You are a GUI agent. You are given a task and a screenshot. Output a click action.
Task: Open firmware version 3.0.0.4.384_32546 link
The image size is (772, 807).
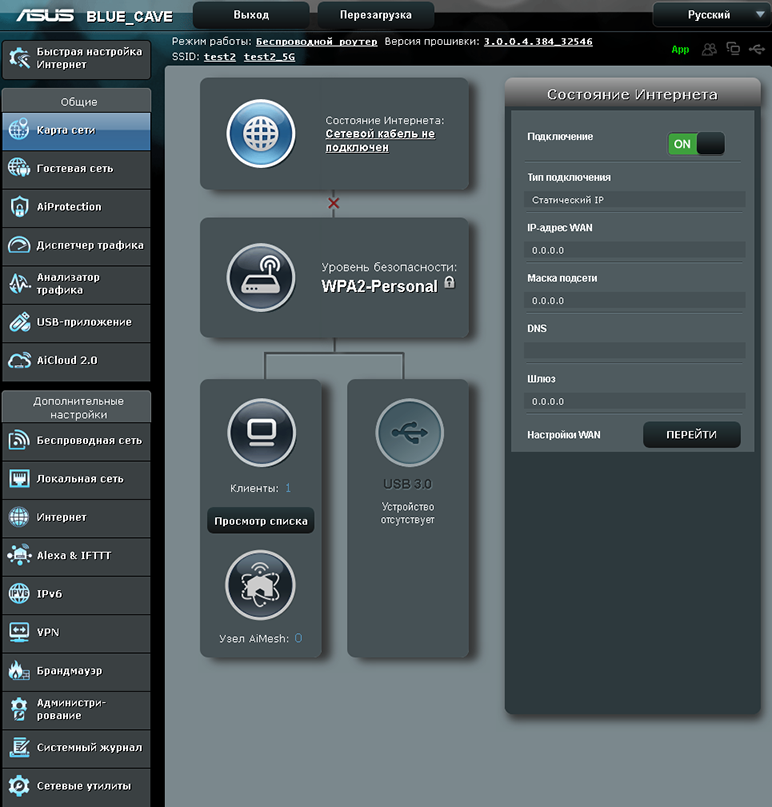pyautogui.click(x=538, y=42)
